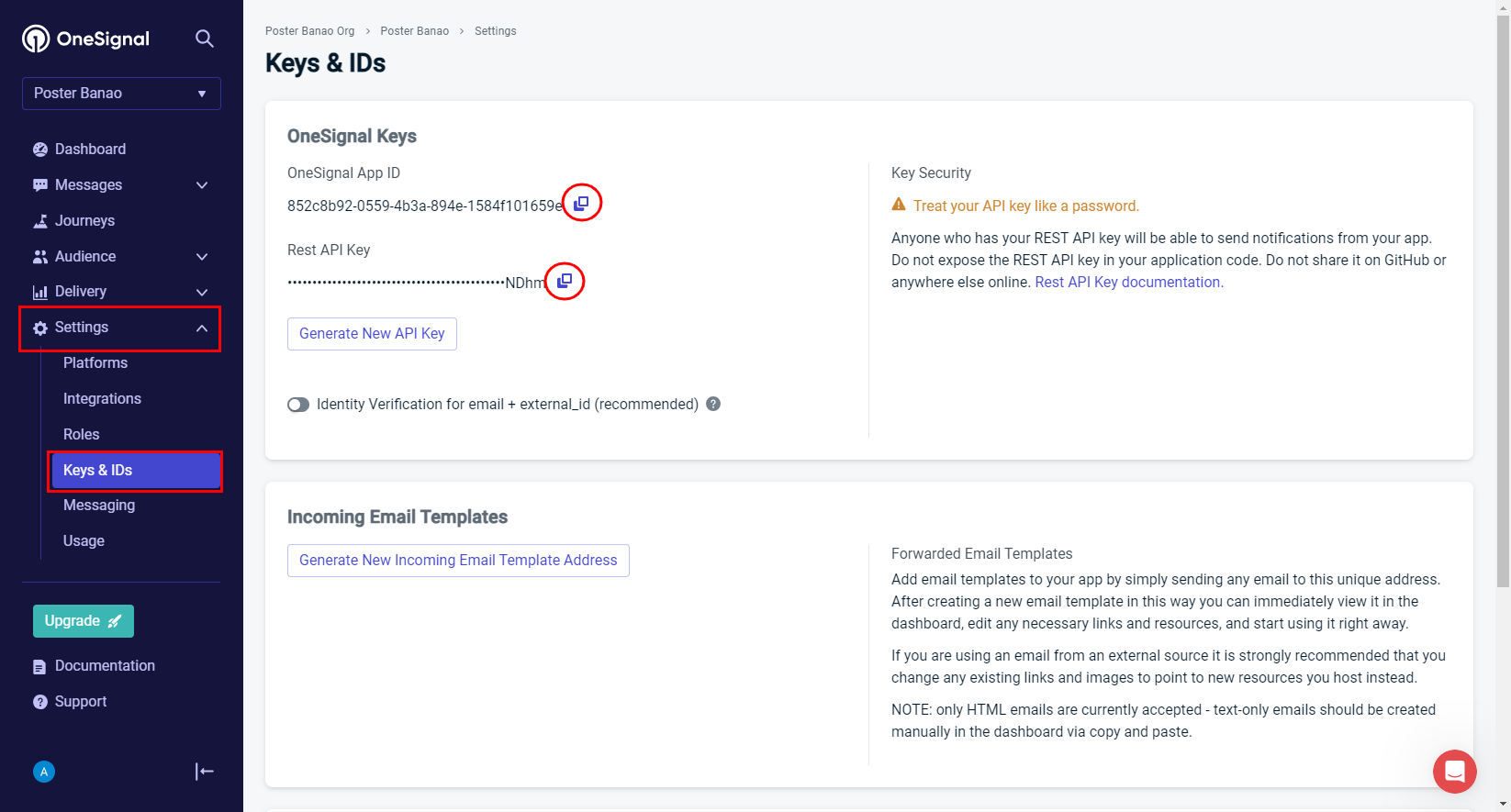Open Messages menu item
This screenshot has height=812, width=1511.
pyautogui.click(x=88, y=184)
